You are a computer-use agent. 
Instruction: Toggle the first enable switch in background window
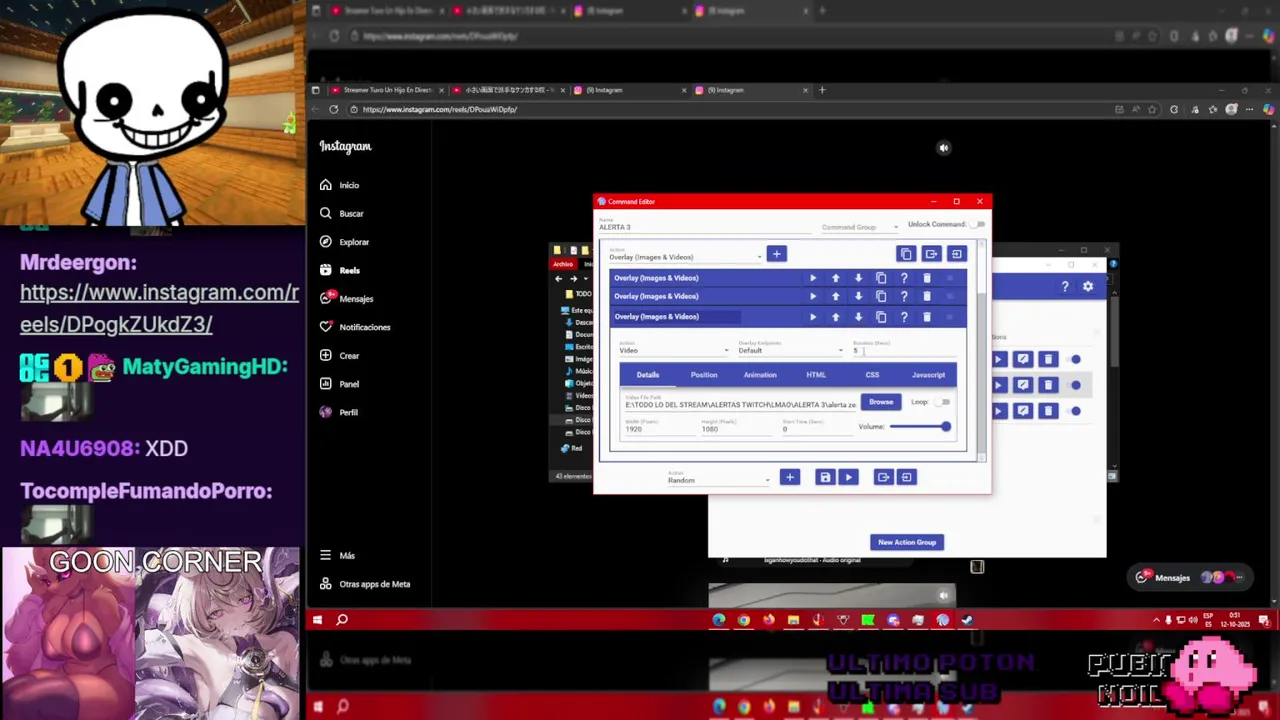1075,359
